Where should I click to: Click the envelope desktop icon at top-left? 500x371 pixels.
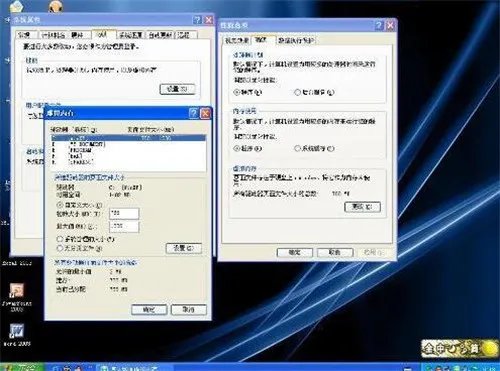click(x=17, y=6)
